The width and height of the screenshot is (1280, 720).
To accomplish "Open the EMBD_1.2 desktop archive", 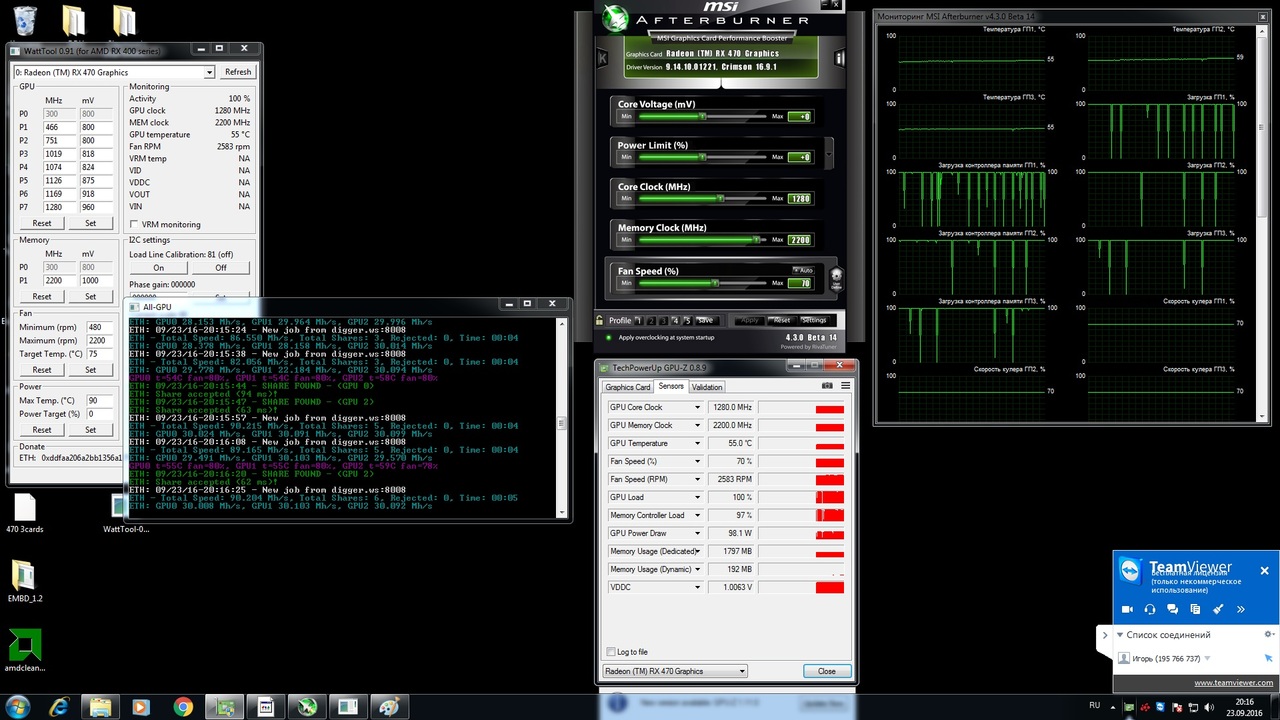I will (24, 582).
